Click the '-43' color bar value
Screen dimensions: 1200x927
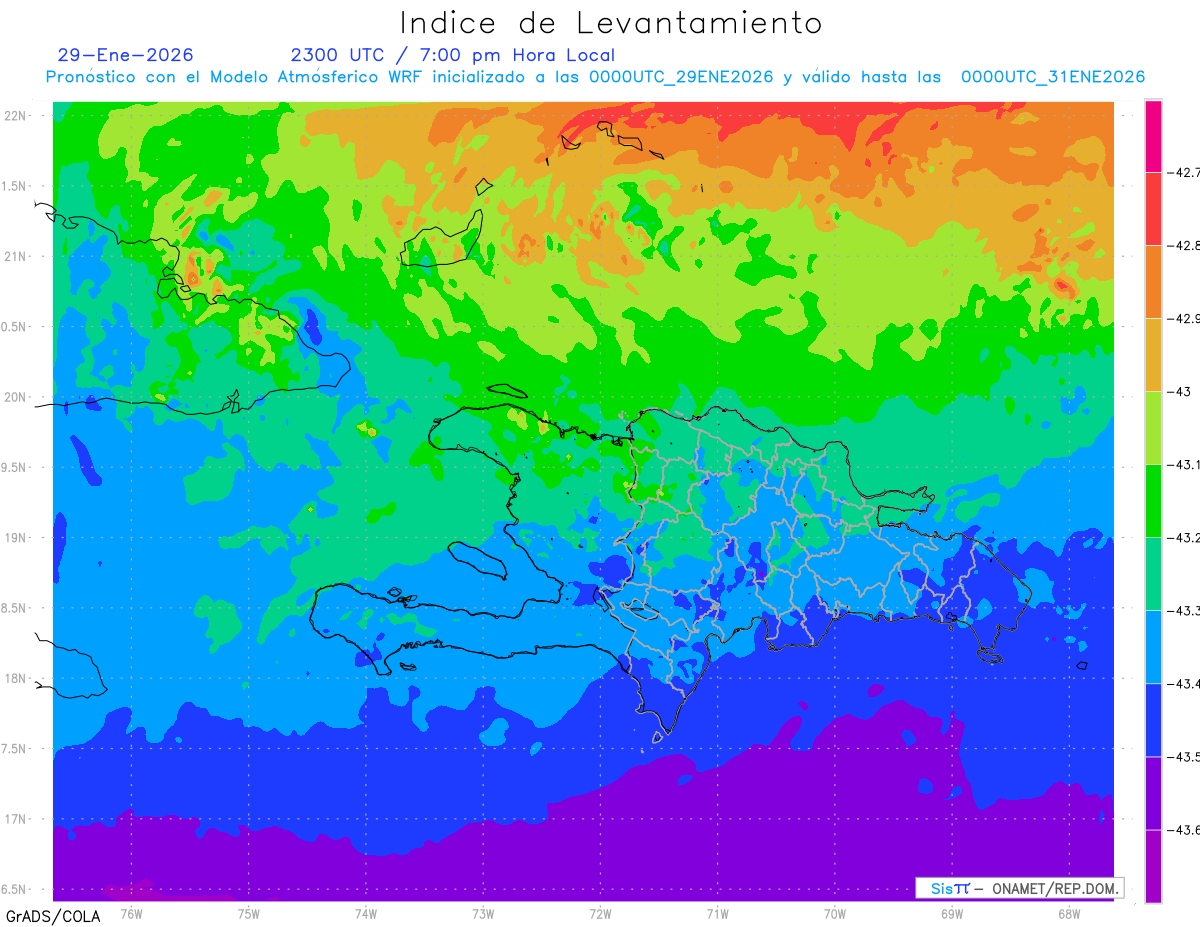1180,391
